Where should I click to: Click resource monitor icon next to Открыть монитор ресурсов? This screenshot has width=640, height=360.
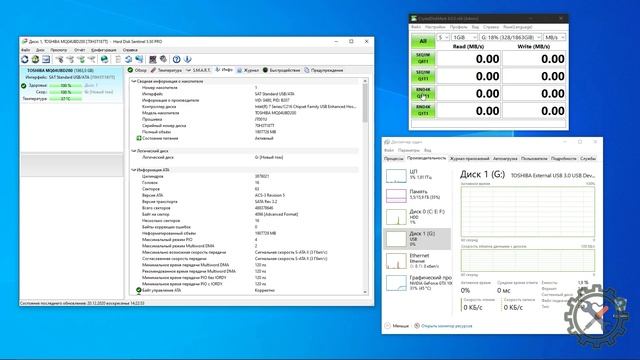click(417, 326)
